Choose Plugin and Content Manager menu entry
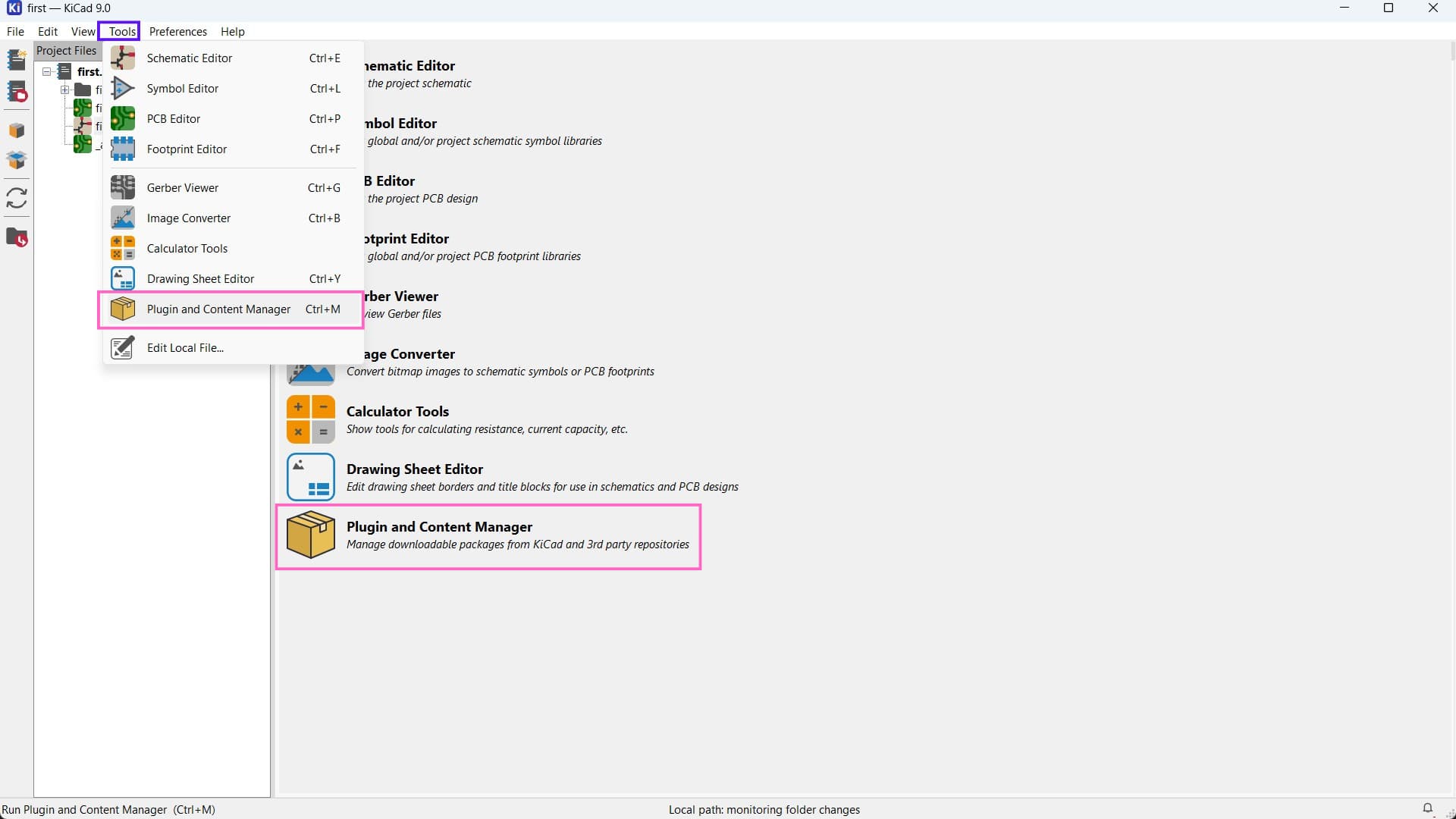This screenshot has height=819, width=1456. point(218,309)
